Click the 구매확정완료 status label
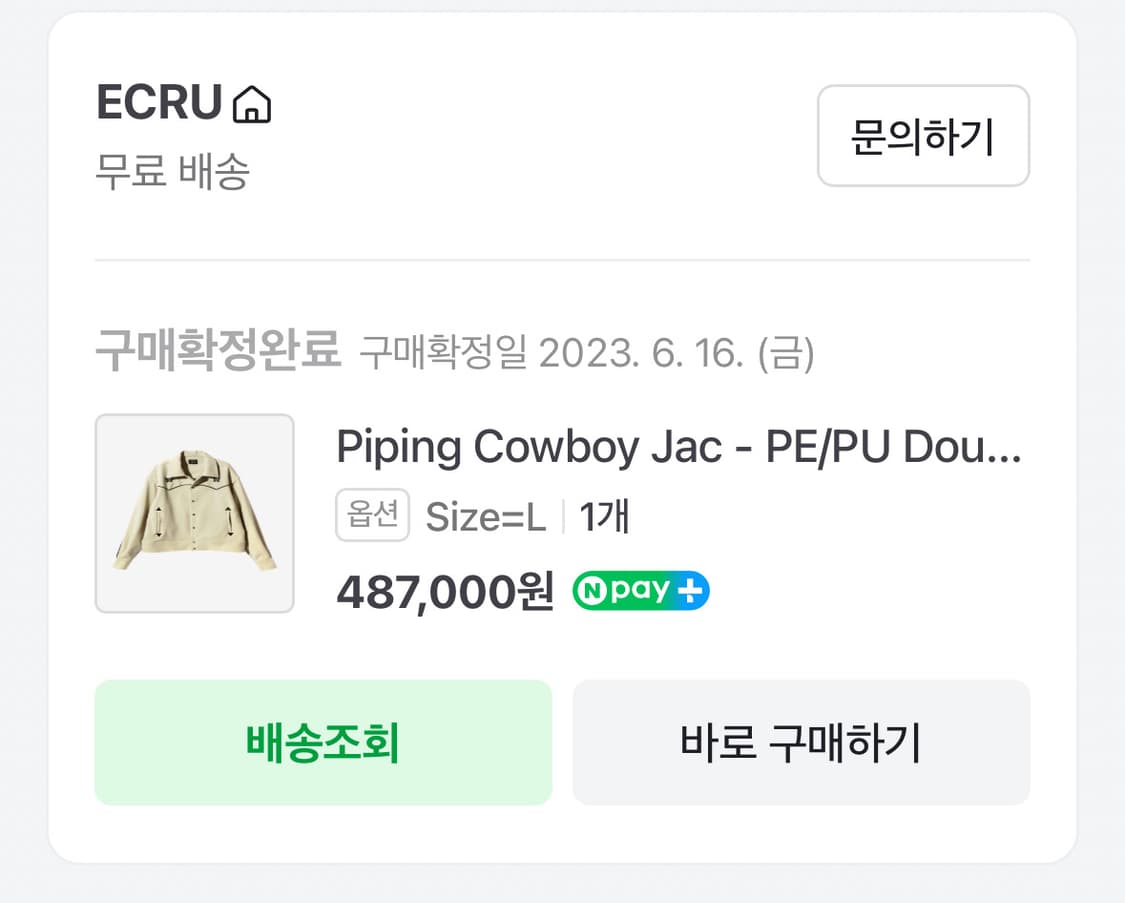1125x903 pixels. click(x=218, y=352)
